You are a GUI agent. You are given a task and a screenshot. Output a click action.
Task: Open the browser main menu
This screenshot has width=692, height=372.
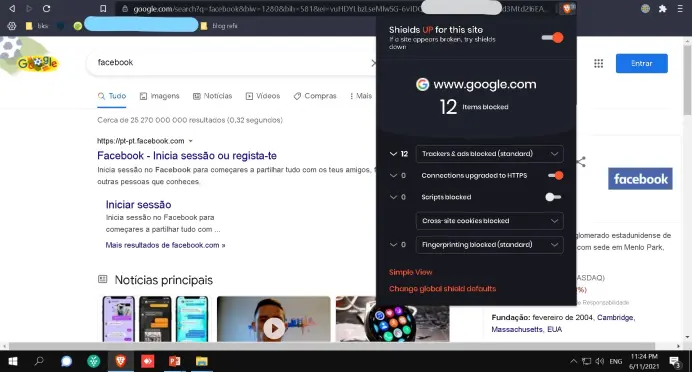[x=680, y=8]
